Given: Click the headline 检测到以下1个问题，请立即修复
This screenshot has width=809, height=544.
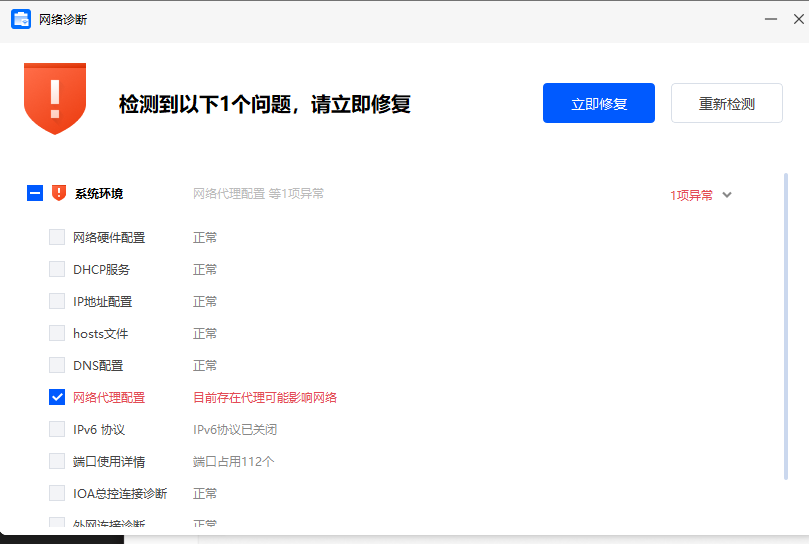Looking at the screenshot, I should (265, 104).
